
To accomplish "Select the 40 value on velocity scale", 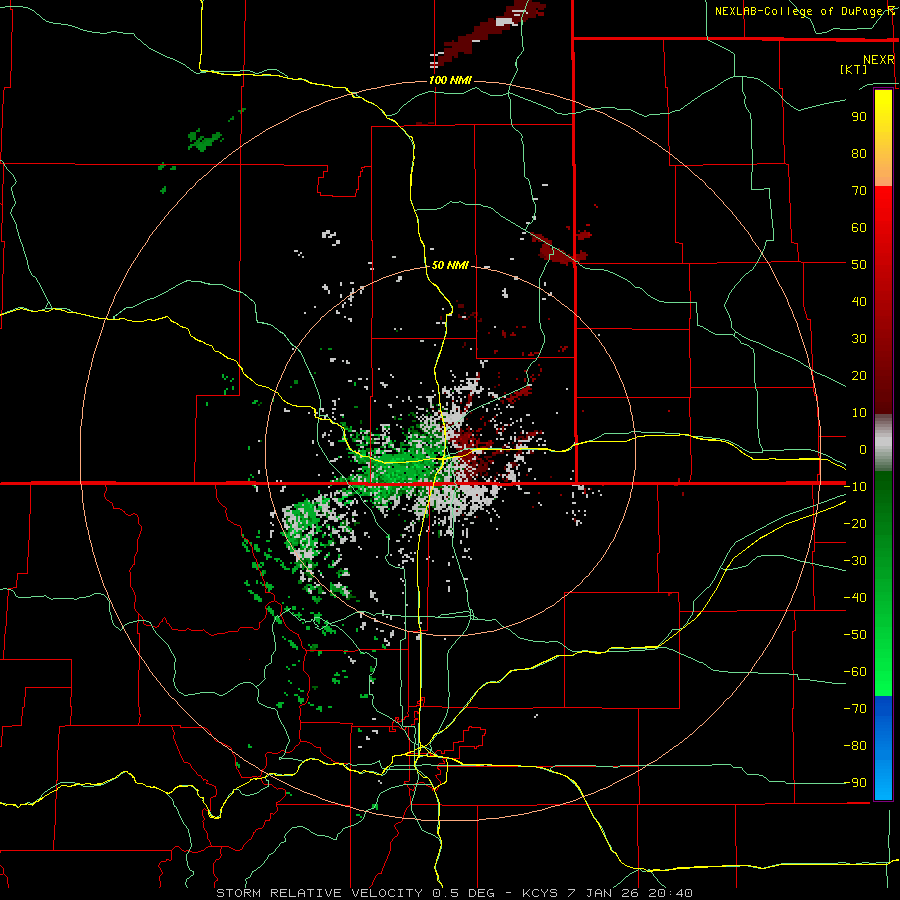I will coord(859,301).
